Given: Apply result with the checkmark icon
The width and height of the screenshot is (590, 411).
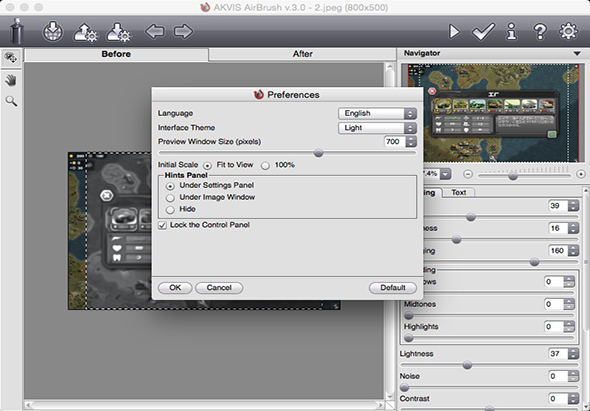Looking at the screenshot, I should coord(483,32).
